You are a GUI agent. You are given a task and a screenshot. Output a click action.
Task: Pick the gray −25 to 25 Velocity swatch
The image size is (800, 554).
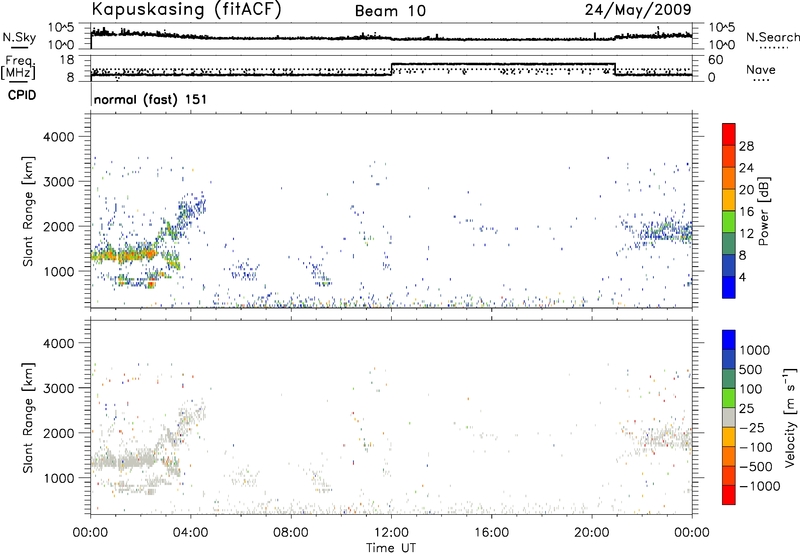click(x=729, y=418)
